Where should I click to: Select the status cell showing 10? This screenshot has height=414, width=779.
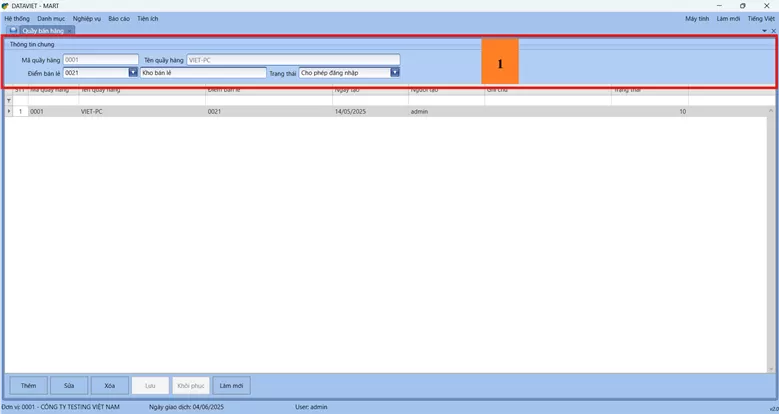coord(650,111)
